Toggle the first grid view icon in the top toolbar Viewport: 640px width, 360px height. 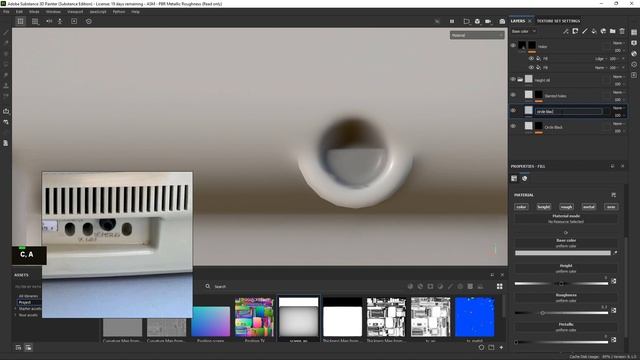(x=20, y=21)
